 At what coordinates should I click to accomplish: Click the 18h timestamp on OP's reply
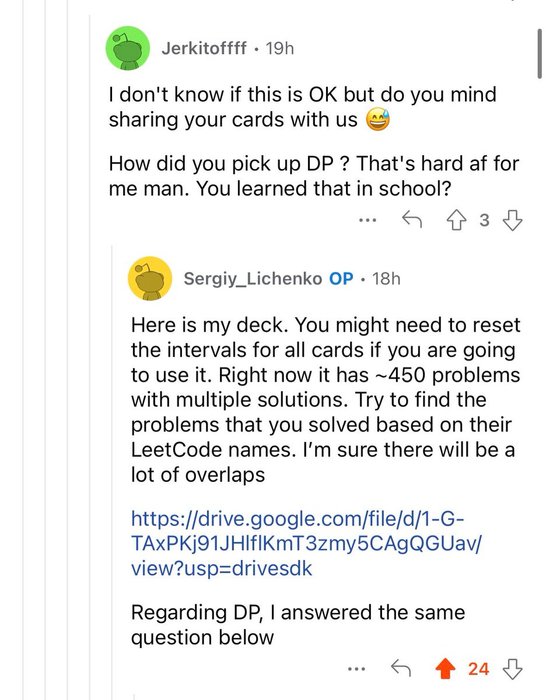(386, 279)
